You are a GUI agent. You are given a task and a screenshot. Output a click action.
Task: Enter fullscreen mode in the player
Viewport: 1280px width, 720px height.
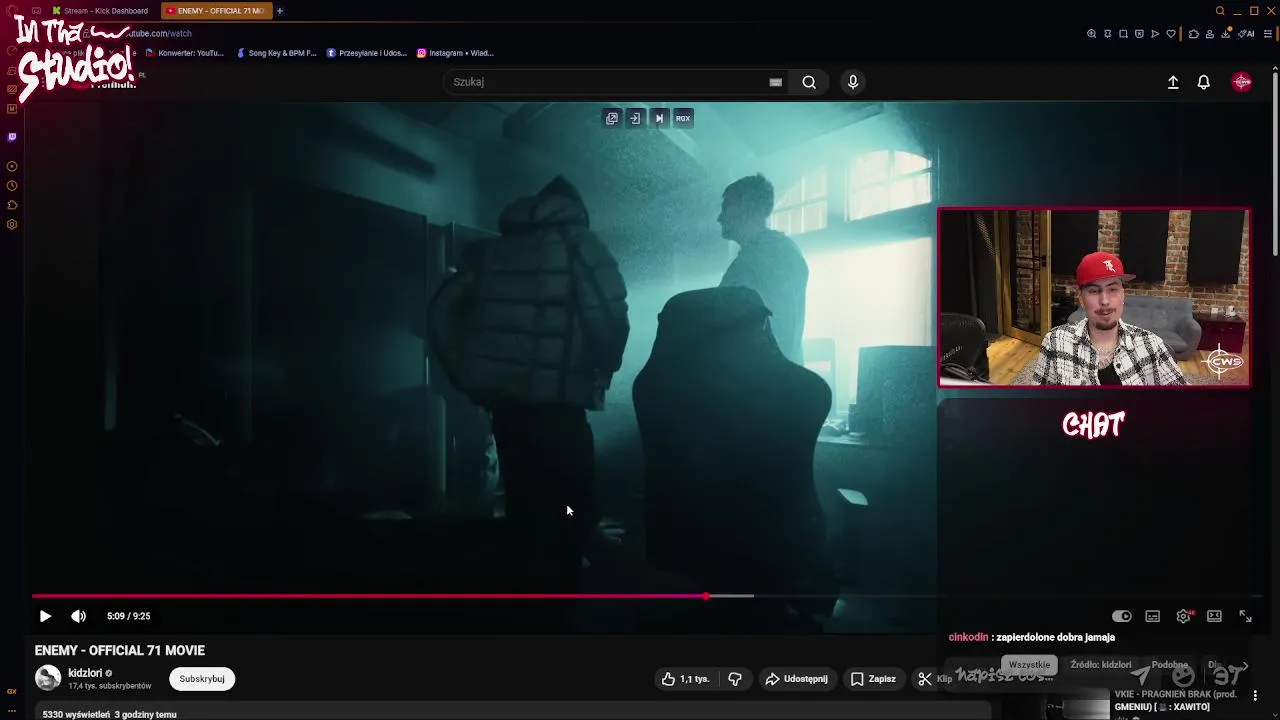(1245, 616)
